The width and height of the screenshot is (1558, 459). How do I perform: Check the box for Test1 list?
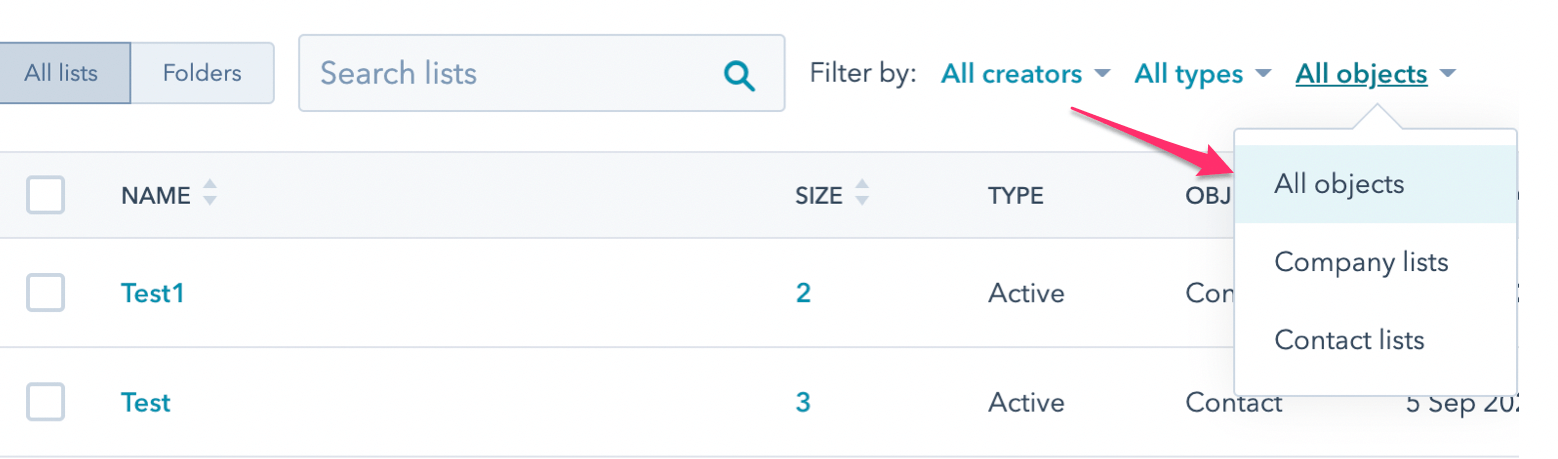pyautogui.click(x=46, y=293)
